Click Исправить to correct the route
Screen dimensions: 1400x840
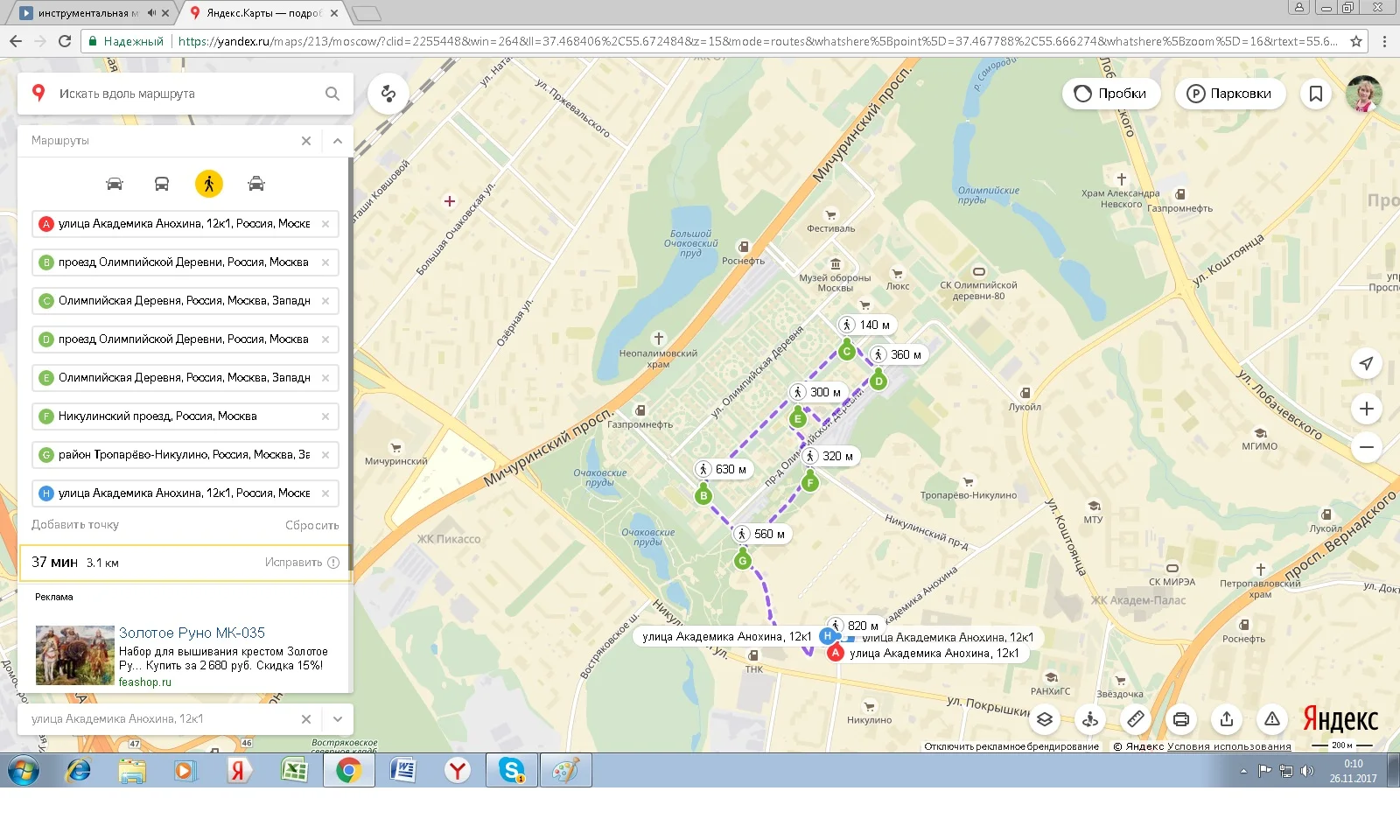[x=302, y=563]
